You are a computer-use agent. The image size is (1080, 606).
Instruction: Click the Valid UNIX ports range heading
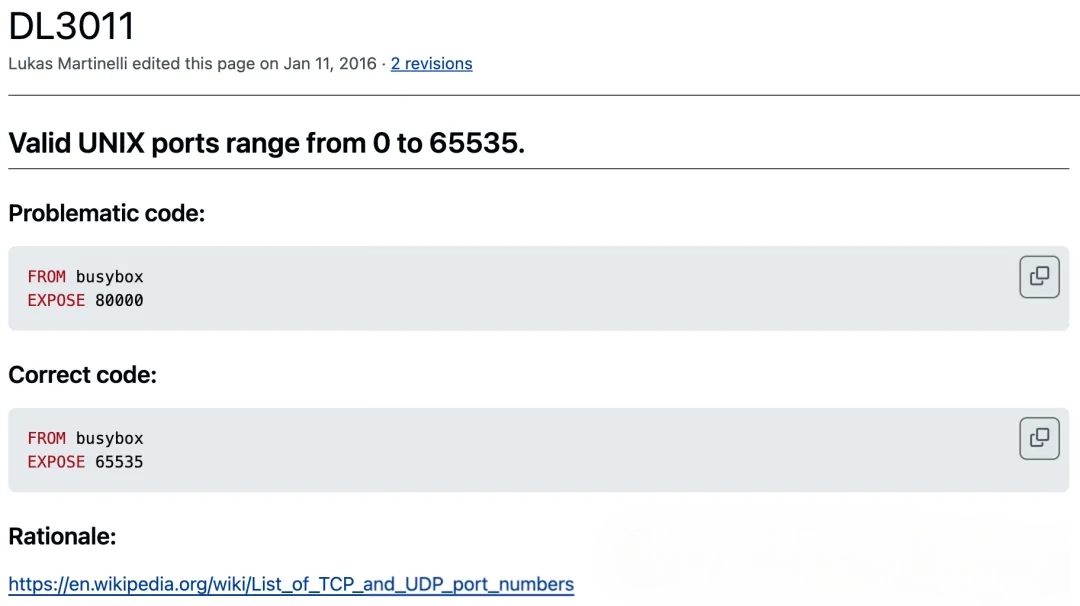pyautogui.click(x=266, y=143)
